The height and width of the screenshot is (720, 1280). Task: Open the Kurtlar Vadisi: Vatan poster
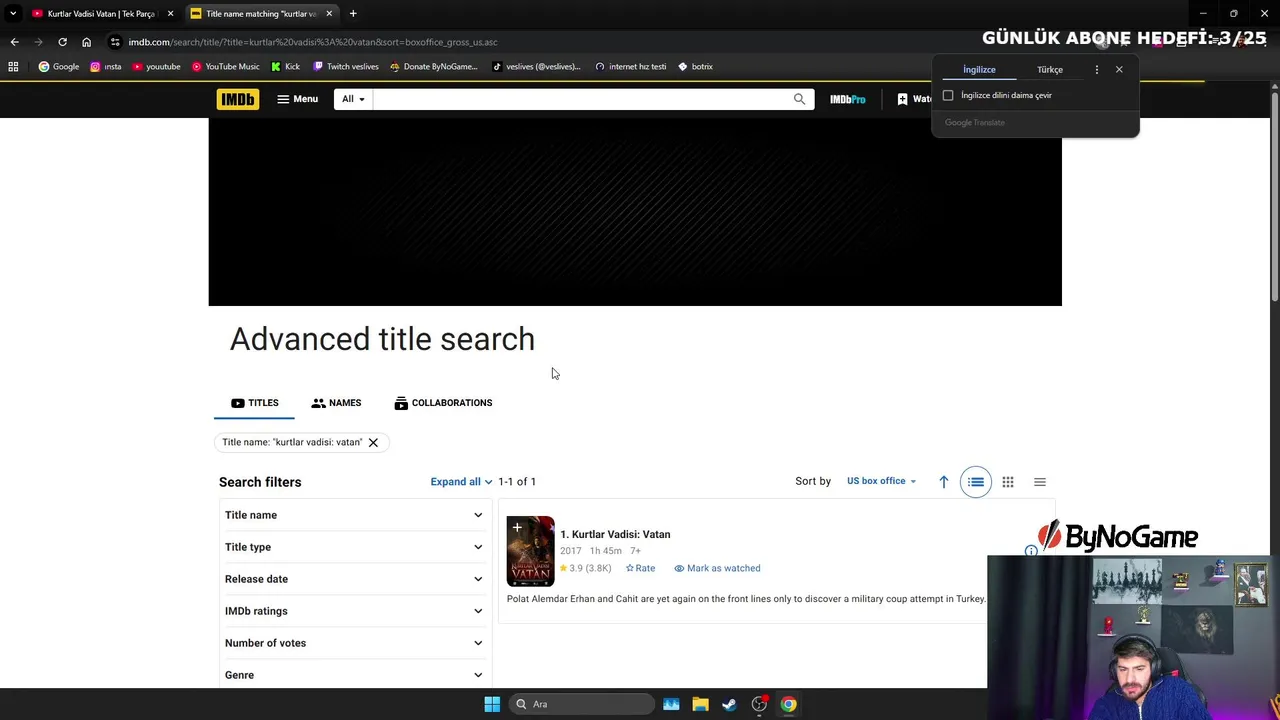pos(530,551)
